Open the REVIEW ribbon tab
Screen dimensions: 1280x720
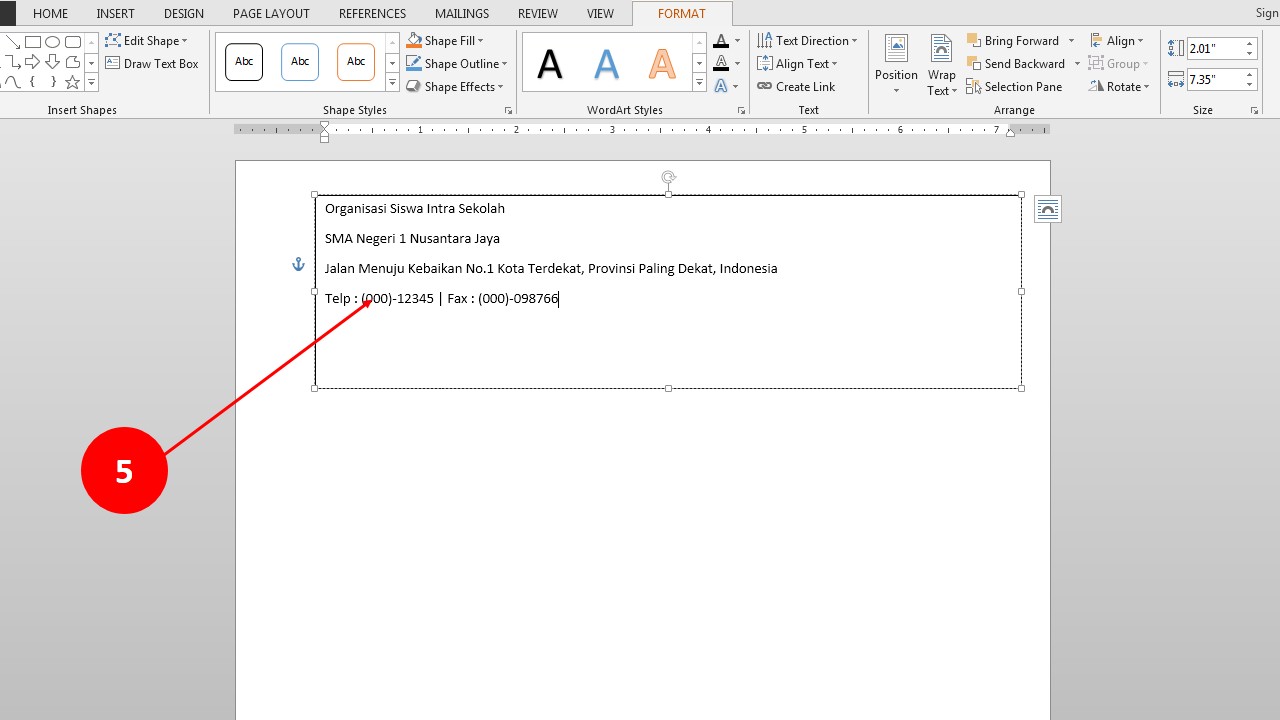click(537, 13)
